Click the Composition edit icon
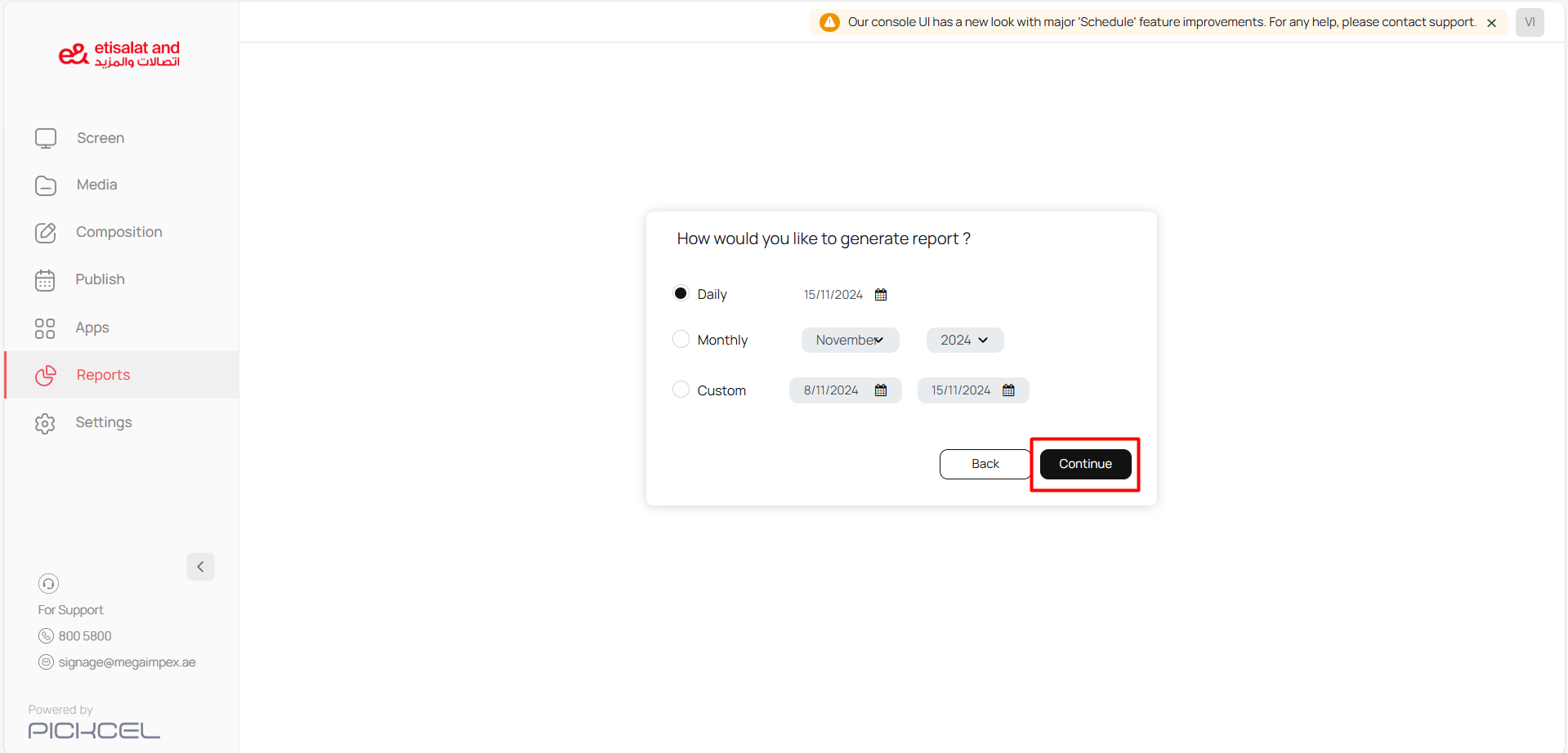 click(x=46, y=233)
